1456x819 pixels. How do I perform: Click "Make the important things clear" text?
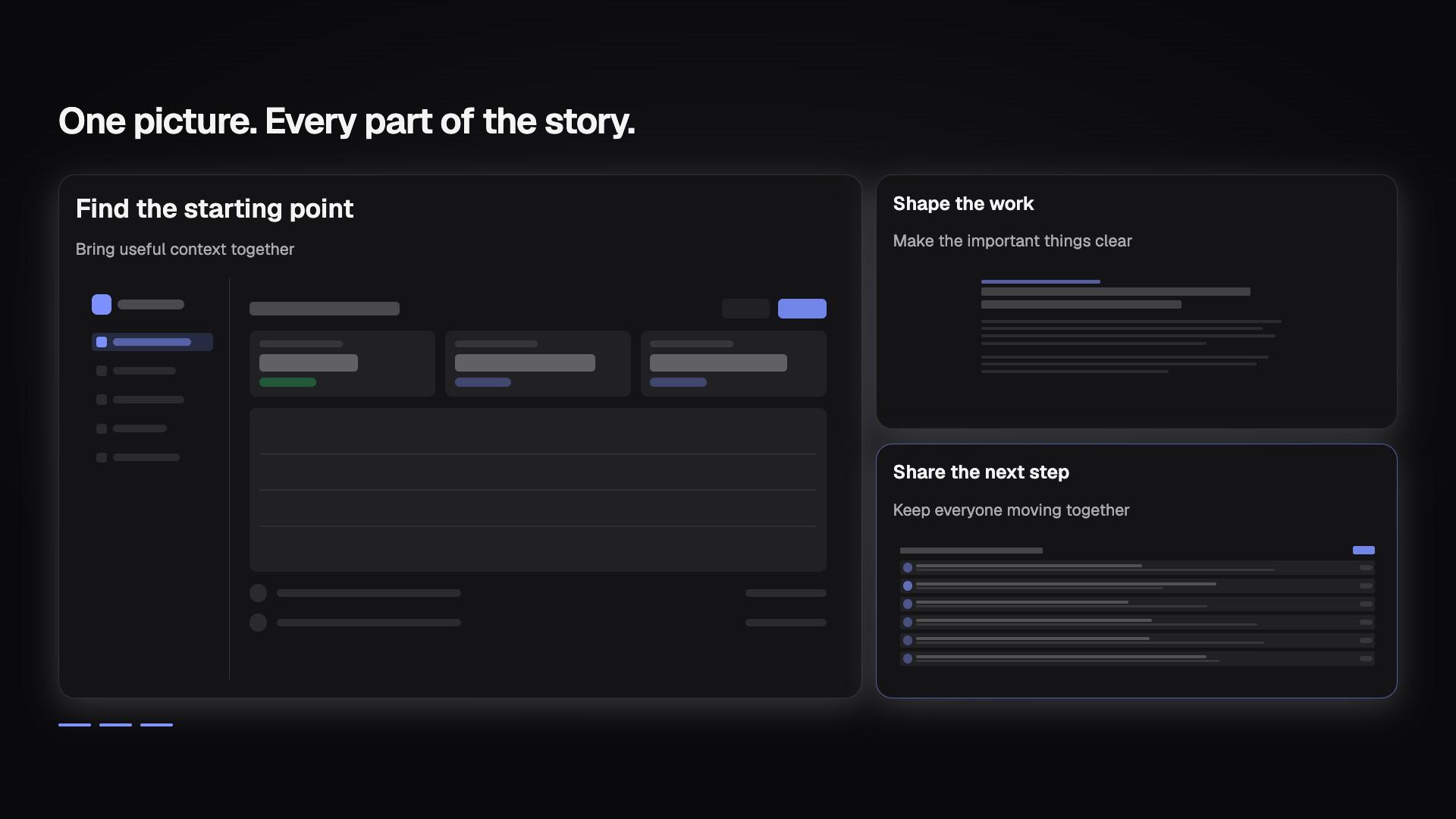click(1012, 241)
